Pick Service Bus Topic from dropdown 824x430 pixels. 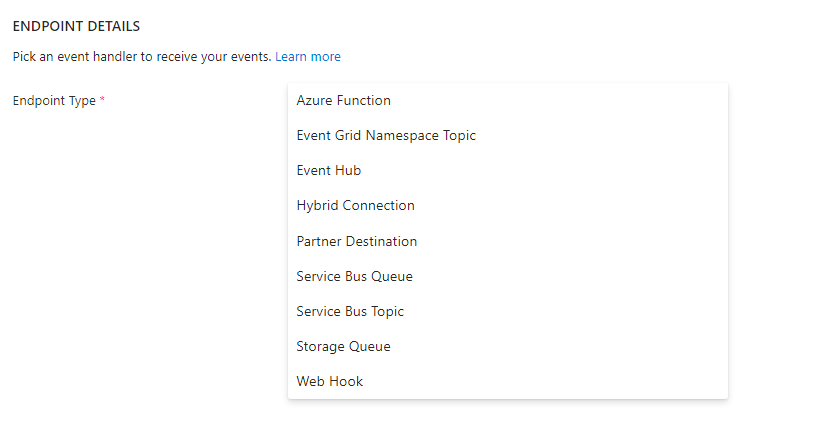click(x=508, y=312)
